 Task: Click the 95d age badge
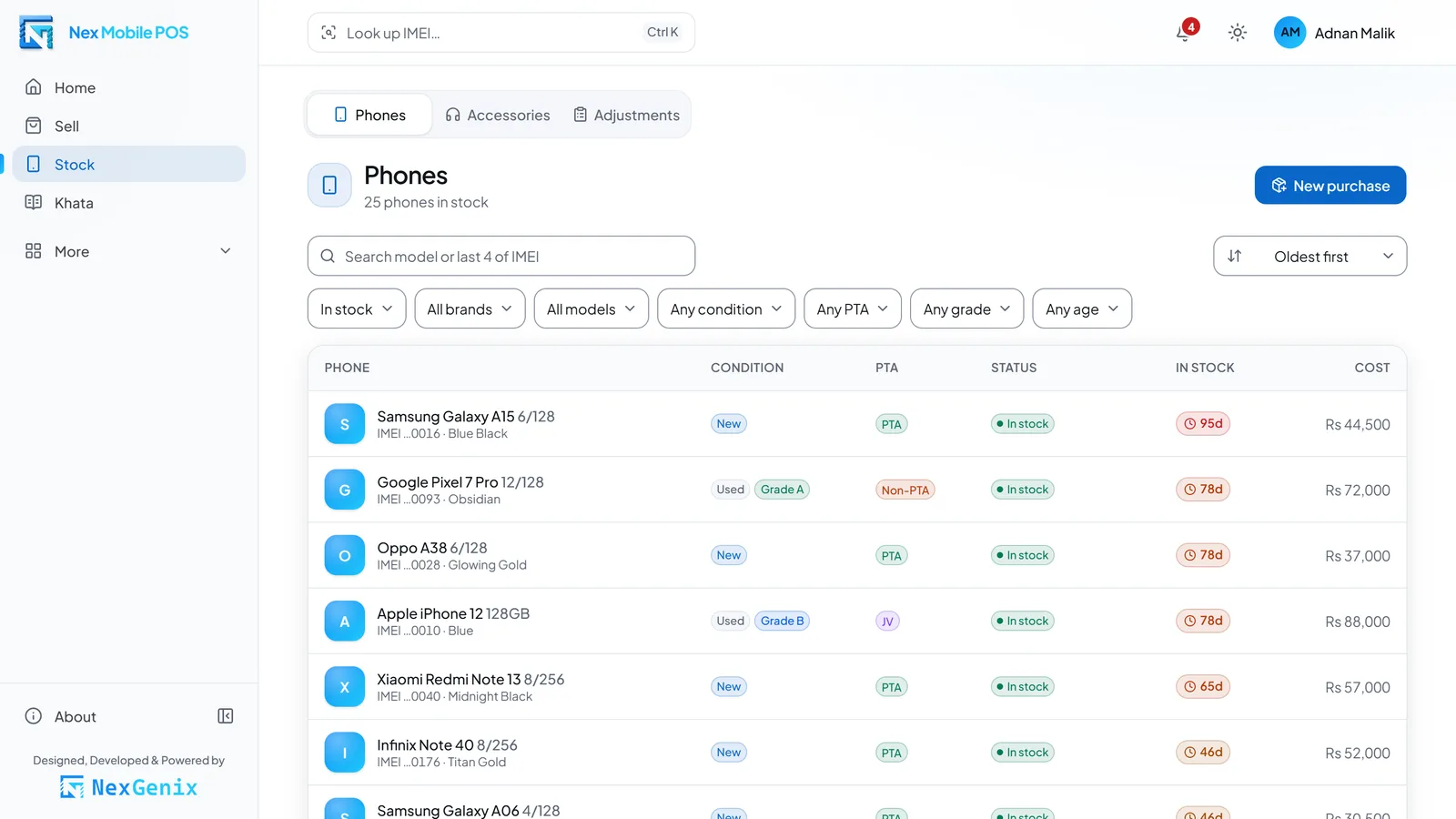tap(1203, 423)
